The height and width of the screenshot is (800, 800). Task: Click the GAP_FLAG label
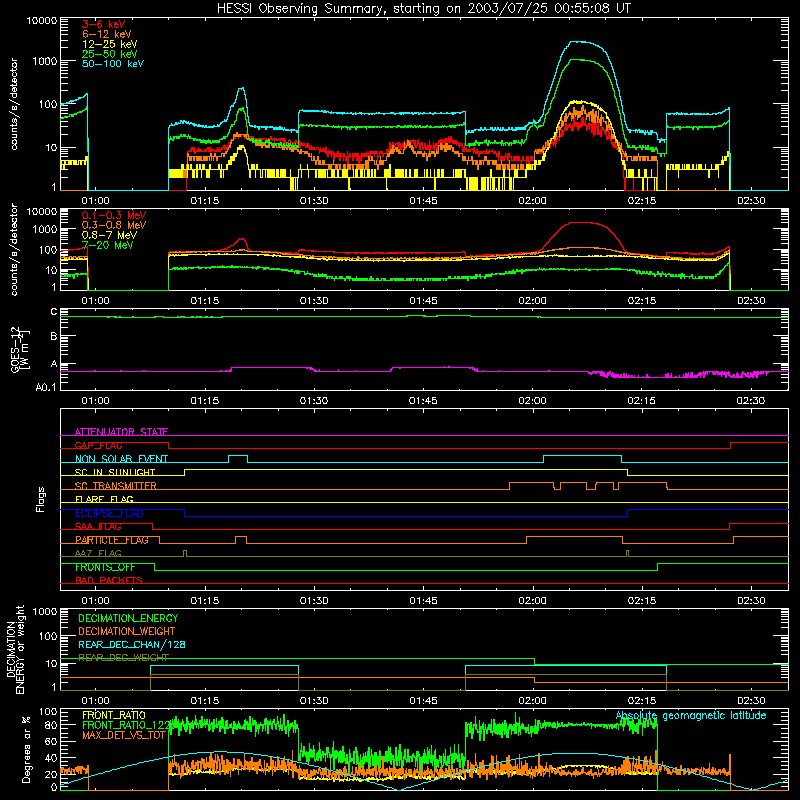98,445
